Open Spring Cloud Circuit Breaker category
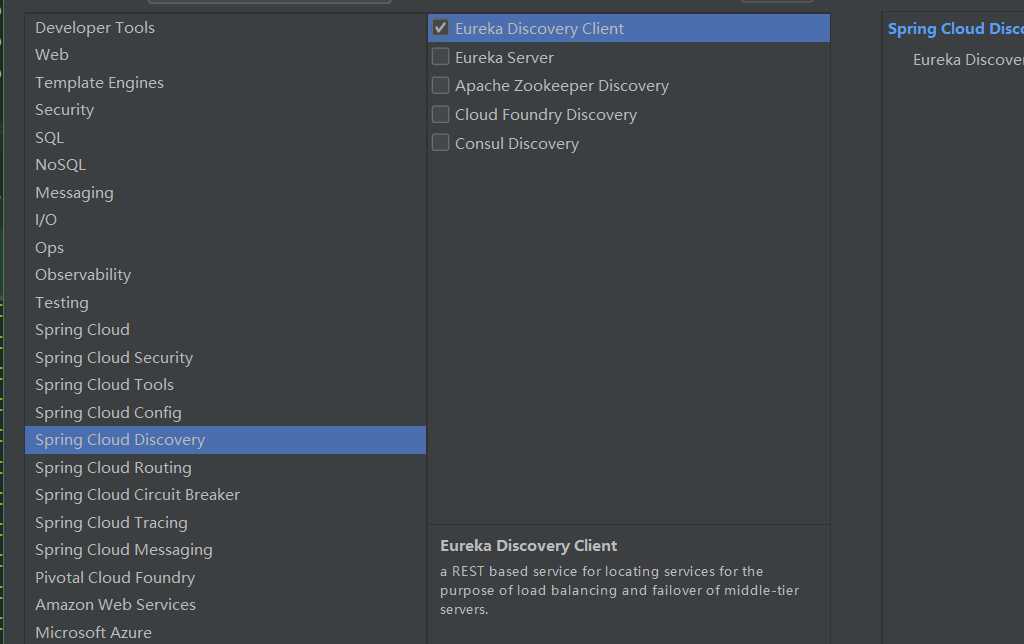Viewport: 1024px width, 644px height. point(225,495)
